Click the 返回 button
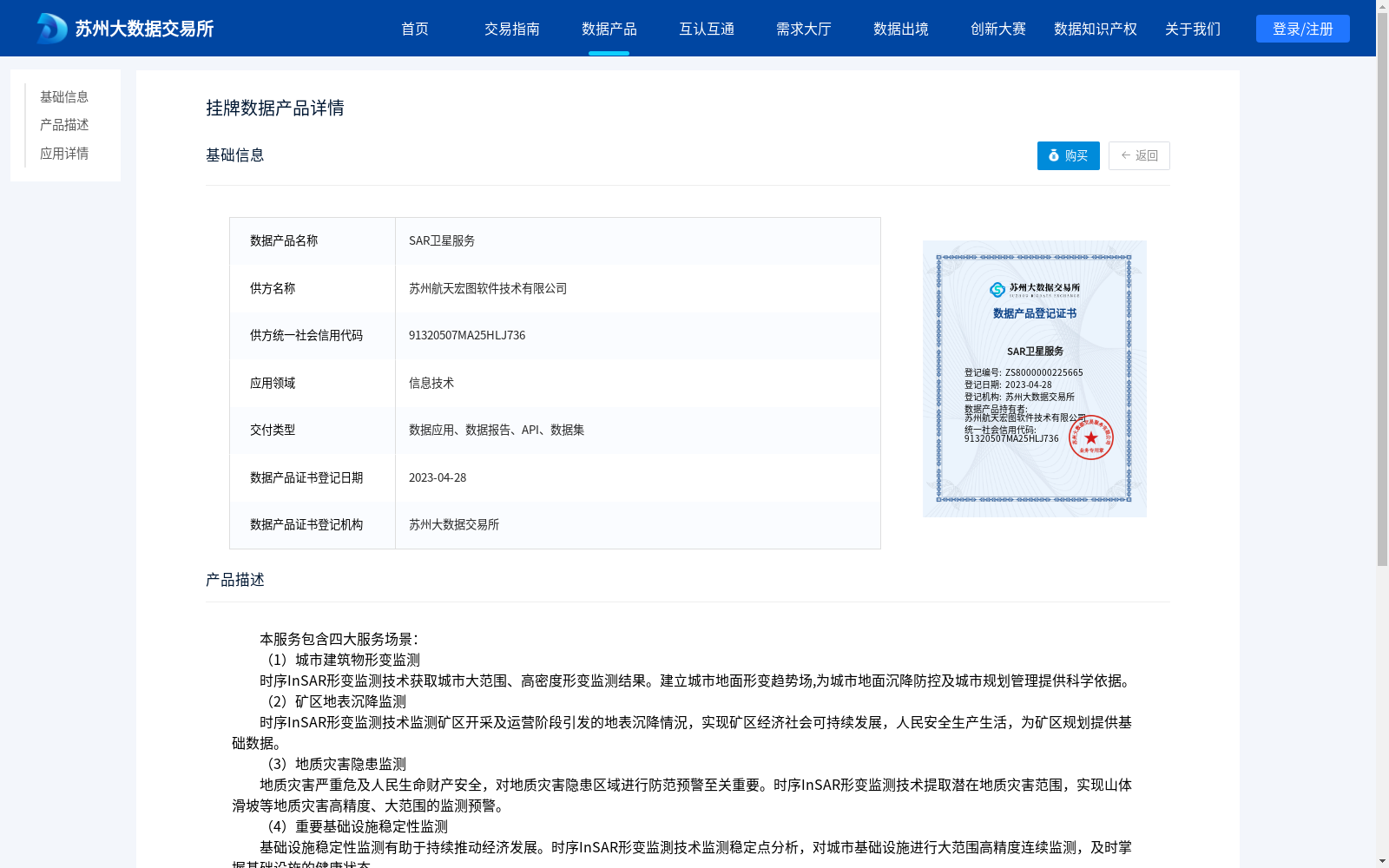Viewport: 1389px width, 868px height. pos(1139,155)
